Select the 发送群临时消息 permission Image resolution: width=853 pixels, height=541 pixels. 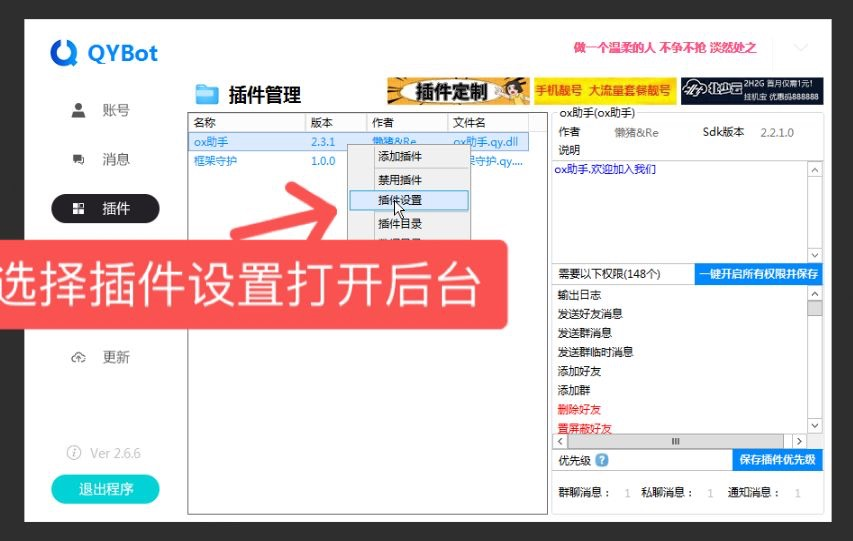[596, 352]
